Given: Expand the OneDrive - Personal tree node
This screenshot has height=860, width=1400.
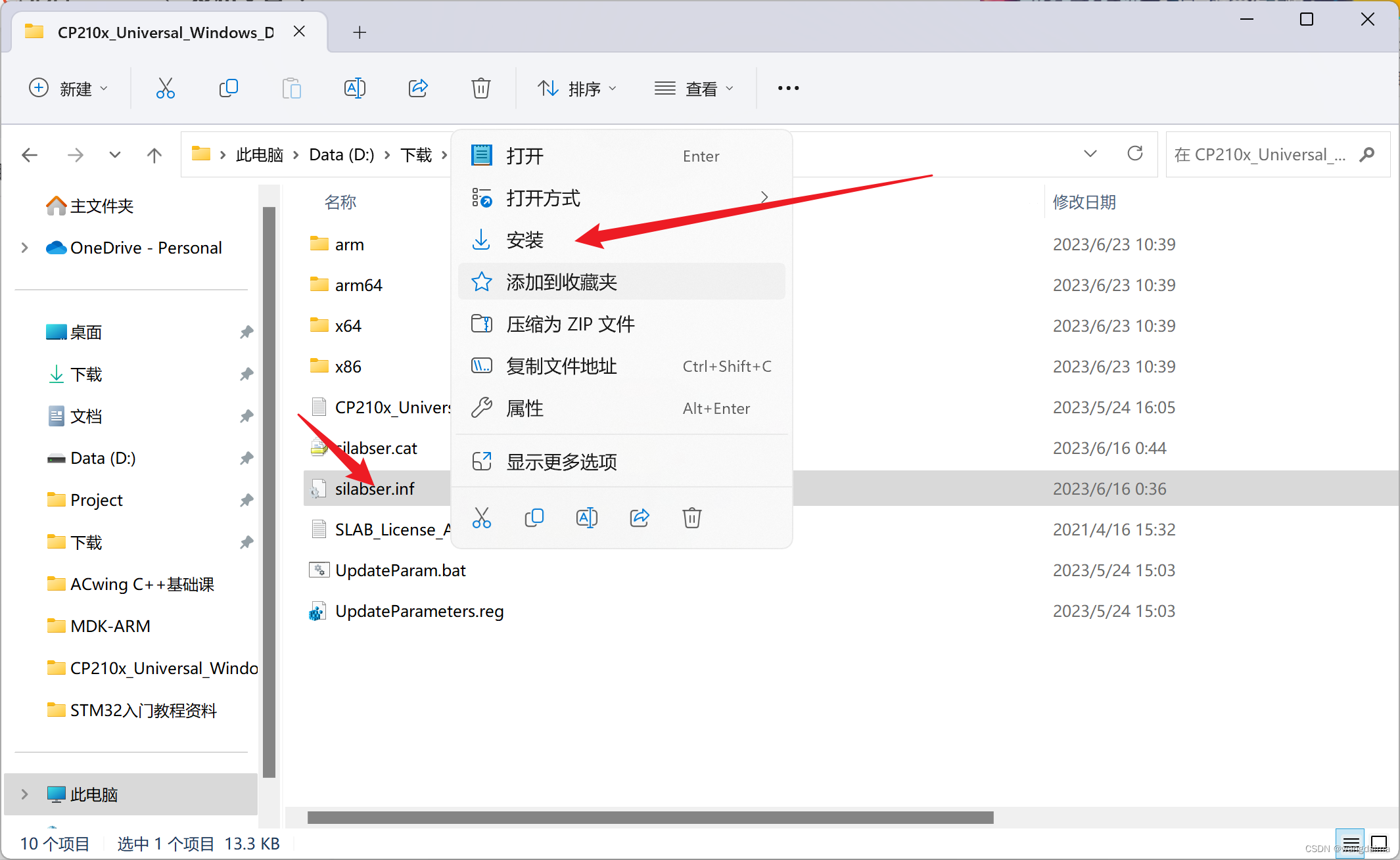Looking at the screenshot, I should tap(24, 248).
